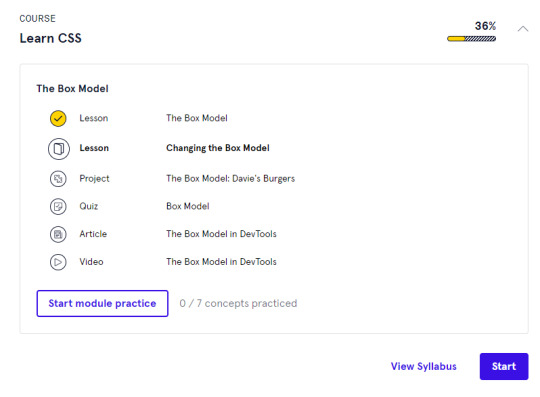This screenshot has height=397, width=540.
Task: Click the 36% course progress bar
Action: [471, 39]
